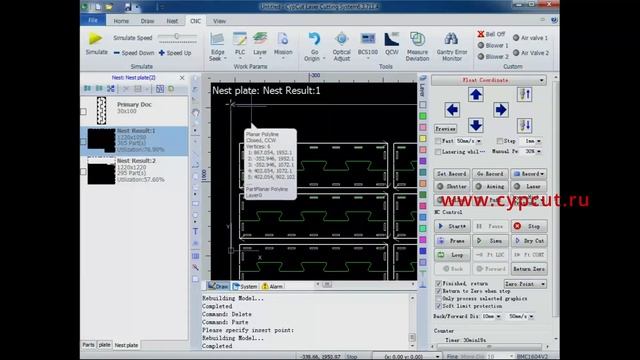The image size is (640, 360).
Task: Switch to the Nest ribbon tab
Action: [x=172, y=21]
